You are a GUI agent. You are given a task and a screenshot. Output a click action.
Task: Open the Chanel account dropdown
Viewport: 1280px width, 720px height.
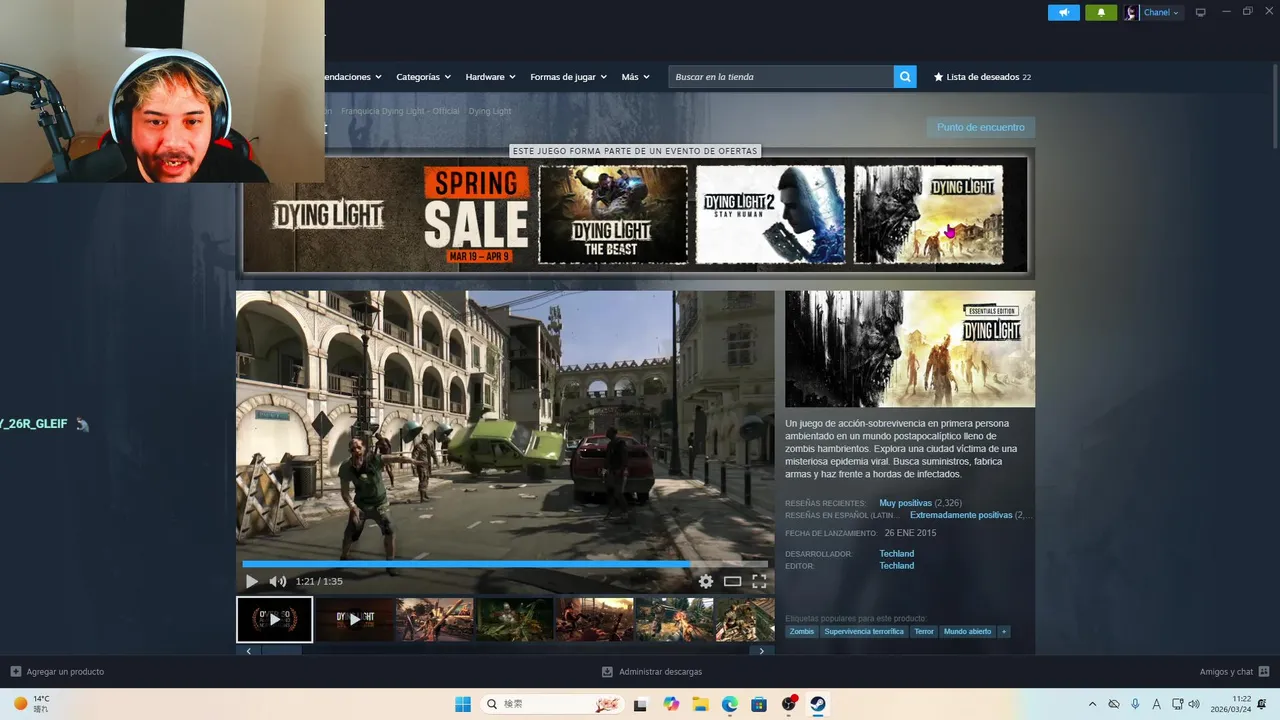pyautogui.click(x=1161, y=13)
